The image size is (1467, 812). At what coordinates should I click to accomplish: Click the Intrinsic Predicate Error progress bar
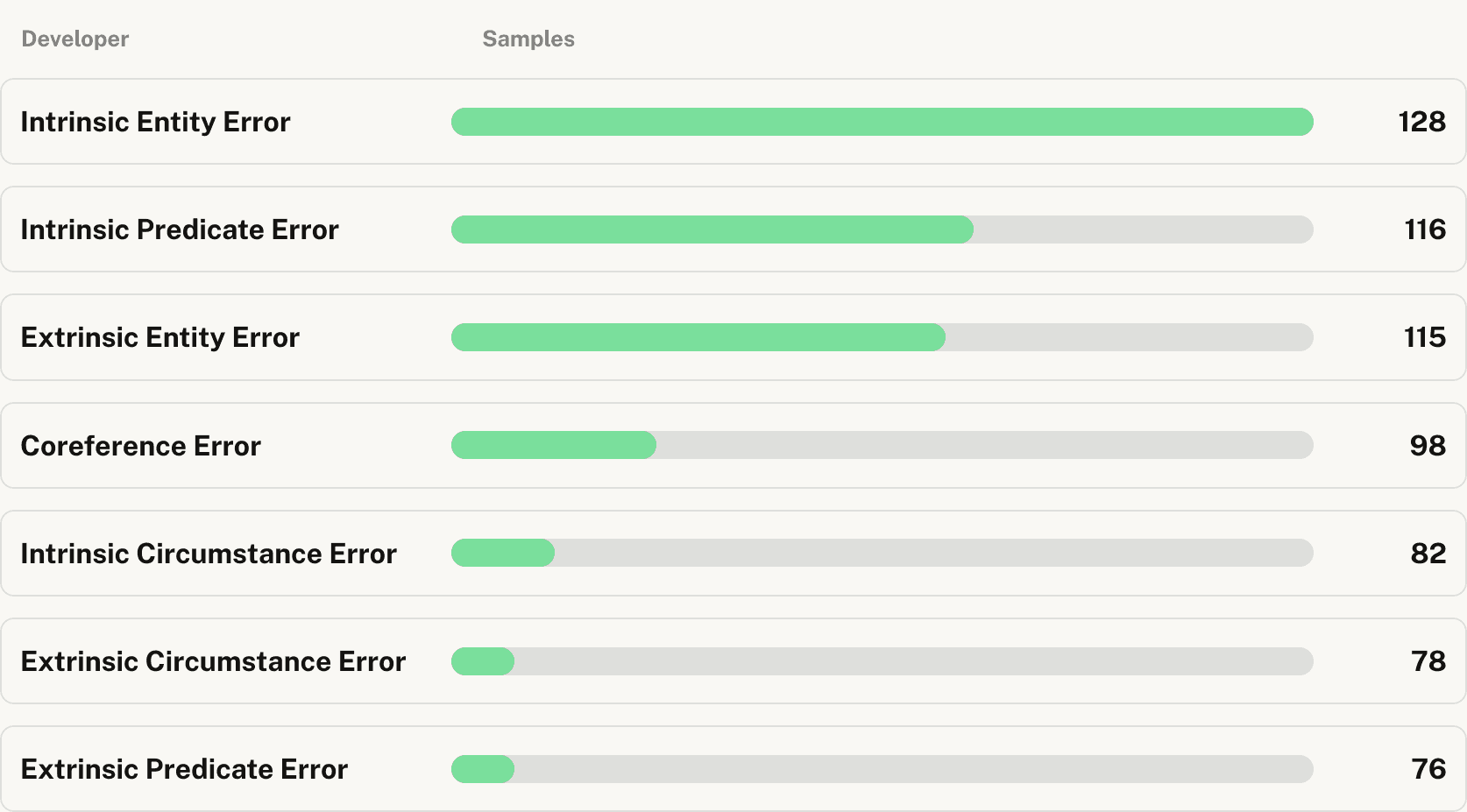tap(882, 229)
